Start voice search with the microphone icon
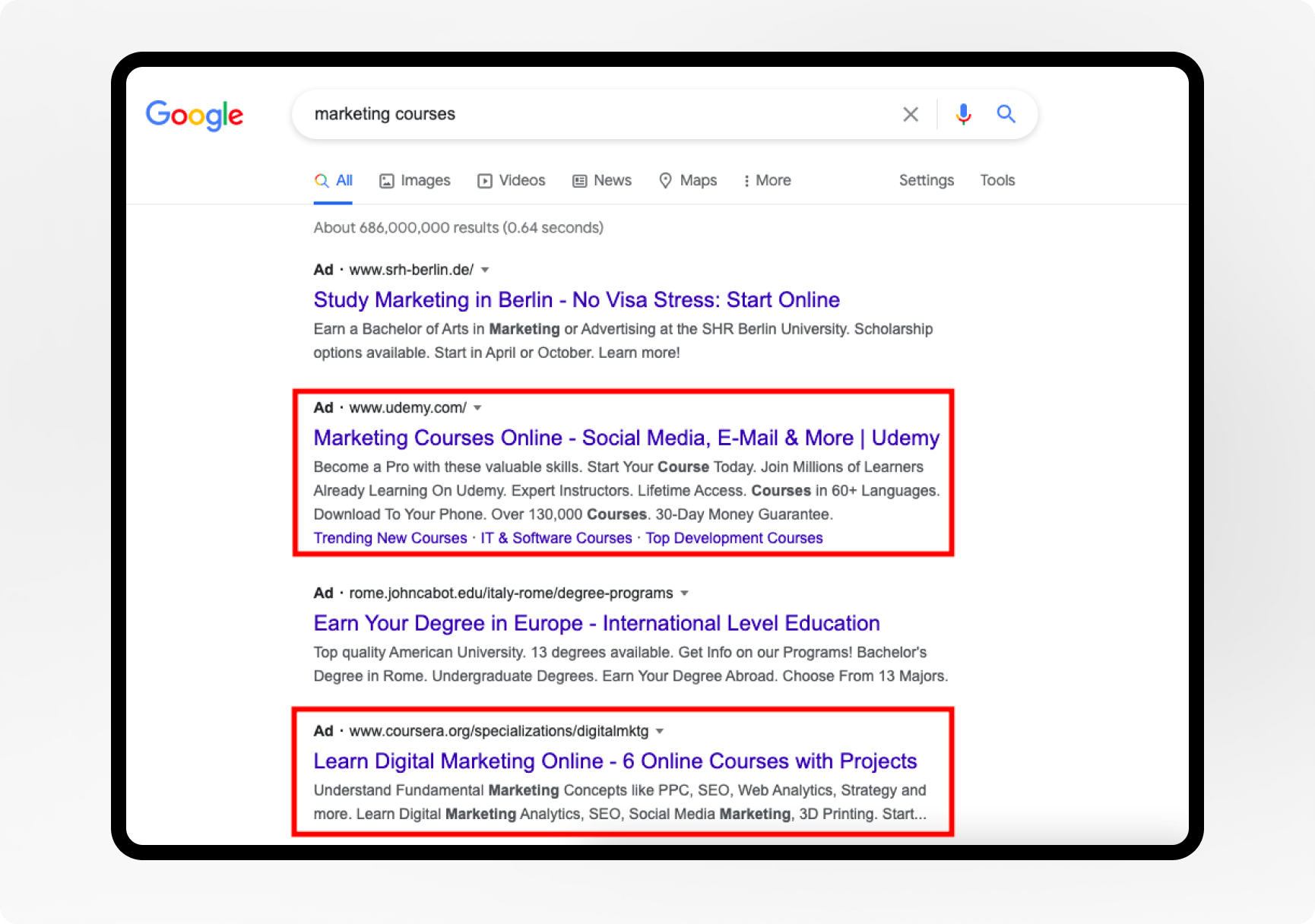Image resolution: width=1315 pixels, height=924 pixels. coord(963,114)
